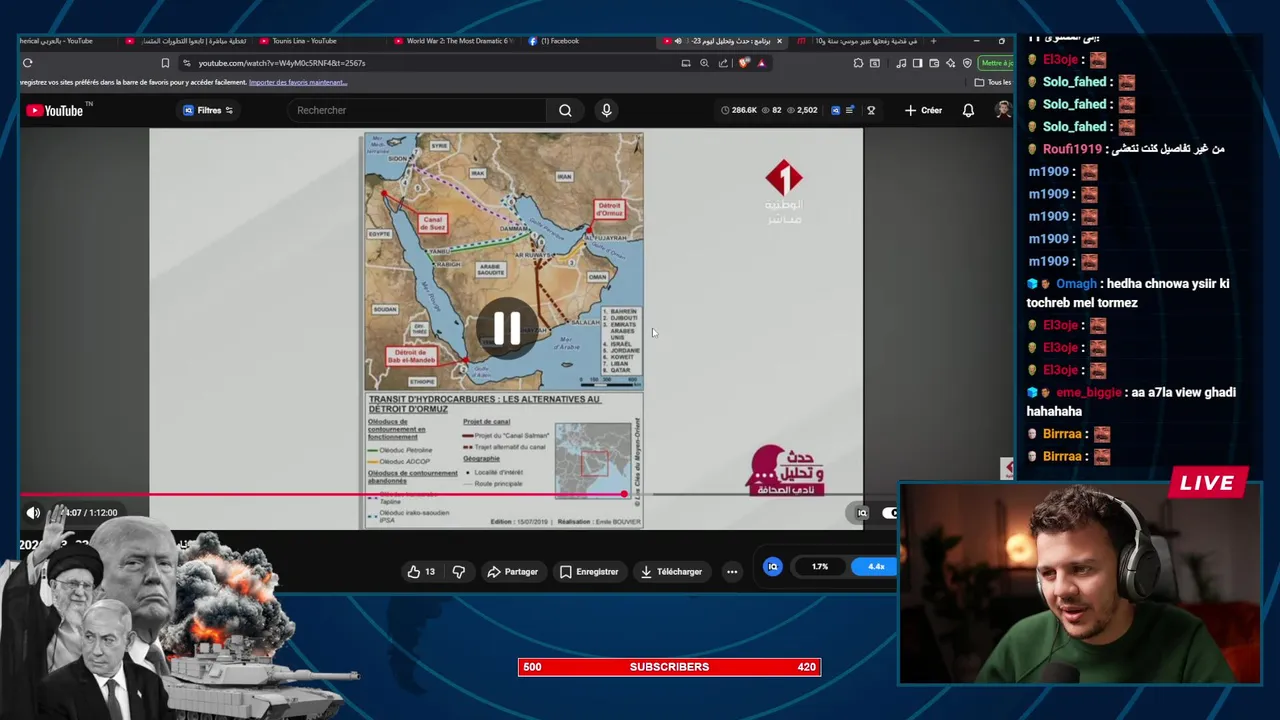
Task: Mute the video player volume
Action: coord(33,513)
